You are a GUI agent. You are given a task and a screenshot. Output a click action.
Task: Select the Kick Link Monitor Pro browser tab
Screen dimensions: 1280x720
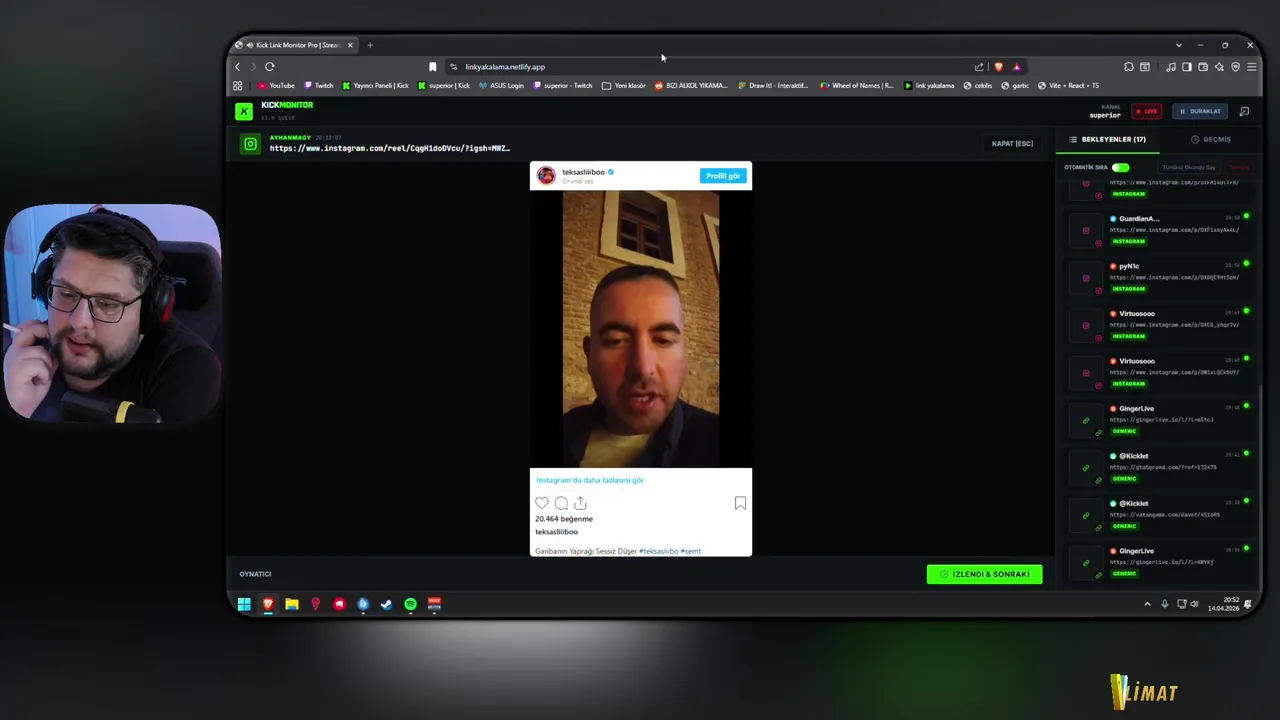tap(295, 45)
